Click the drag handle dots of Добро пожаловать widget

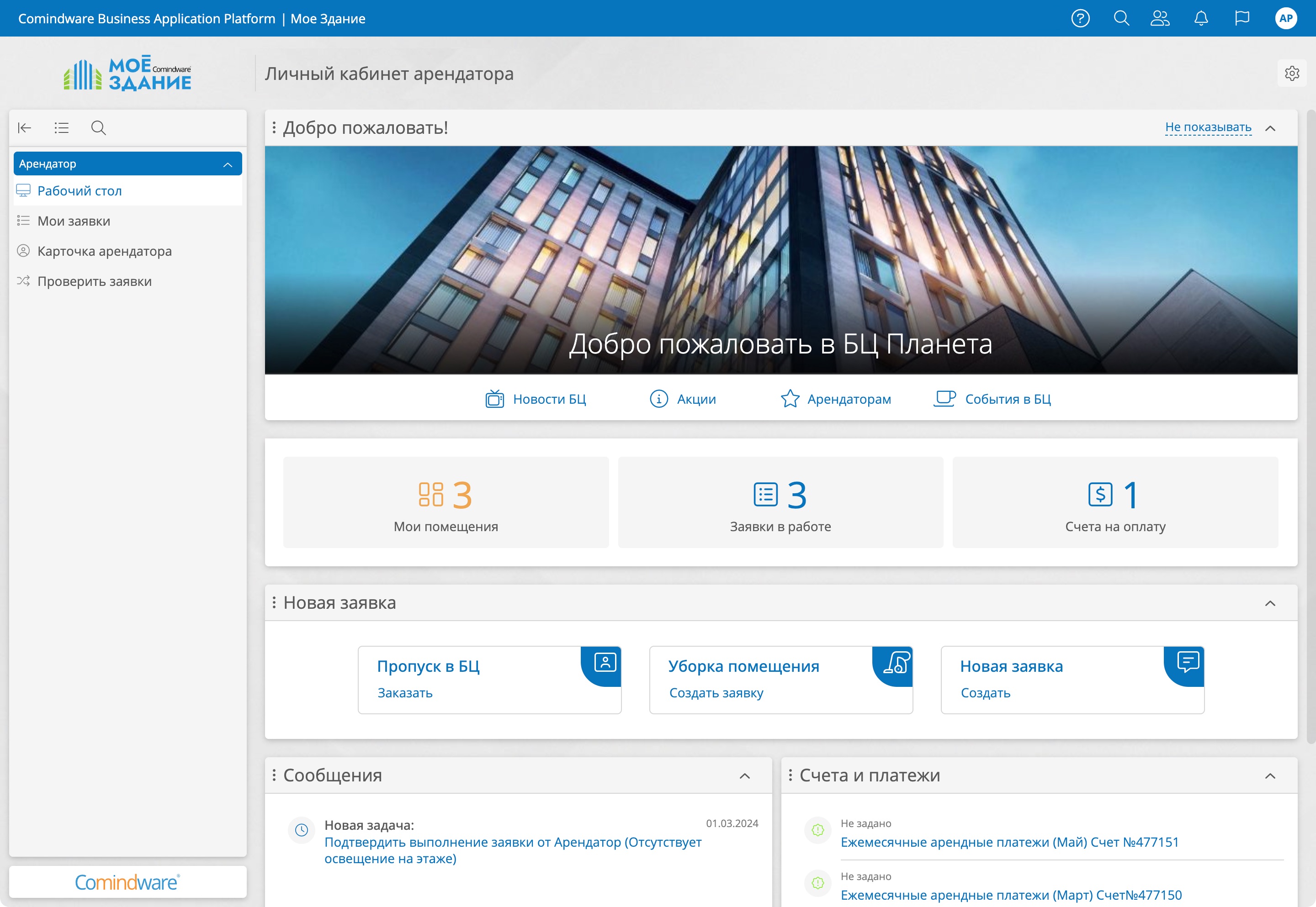click(274, 128)
